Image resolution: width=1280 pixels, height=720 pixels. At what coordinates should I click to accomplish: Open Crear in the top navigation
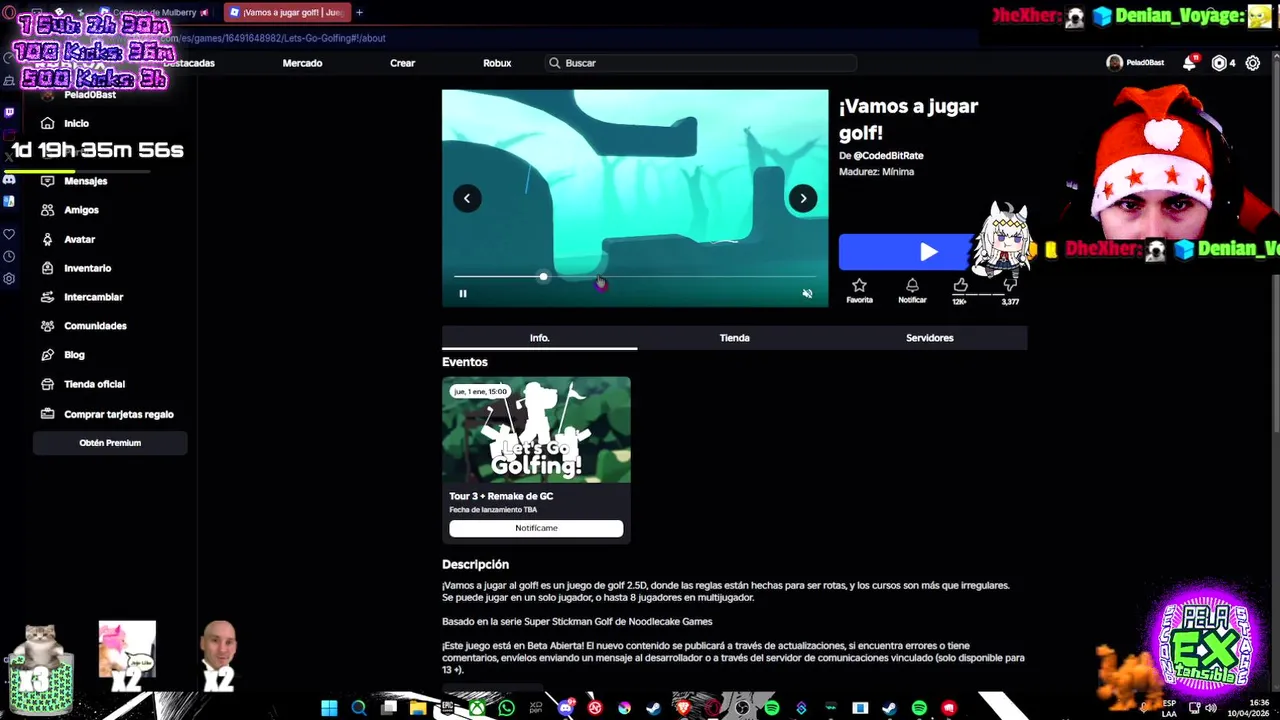coord(402,63)
